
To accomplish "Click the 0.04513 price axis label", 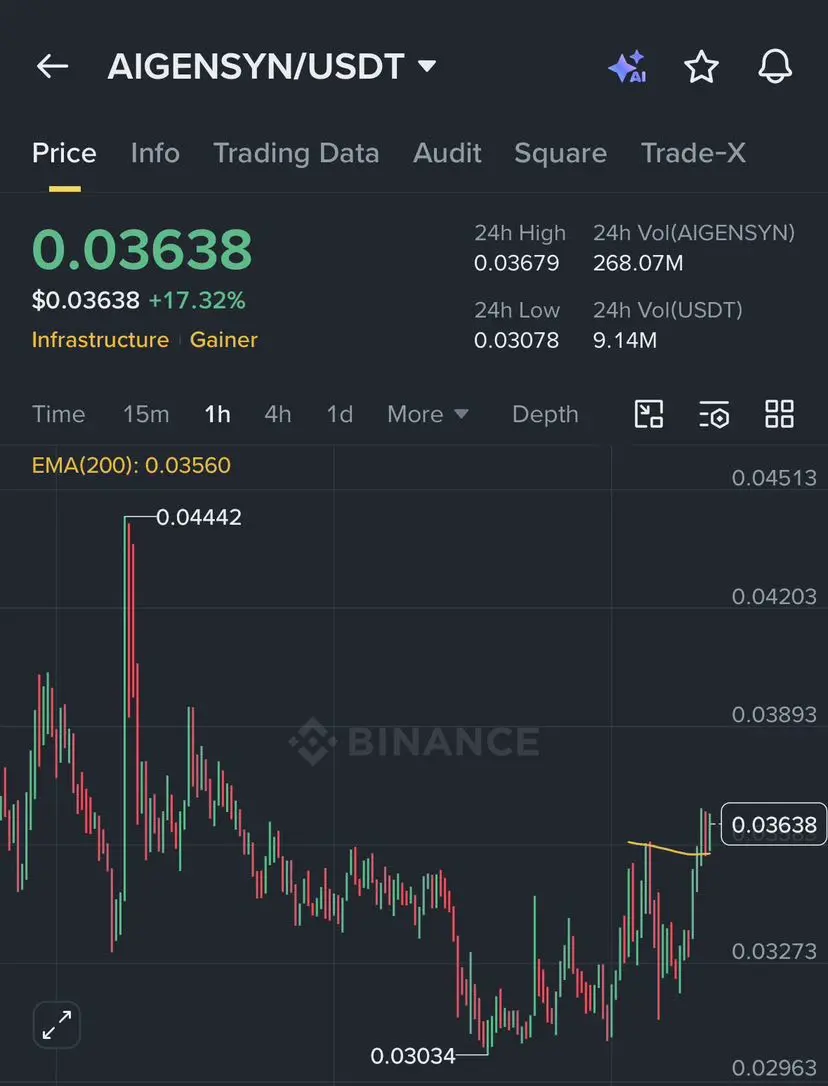I will 774,478.
